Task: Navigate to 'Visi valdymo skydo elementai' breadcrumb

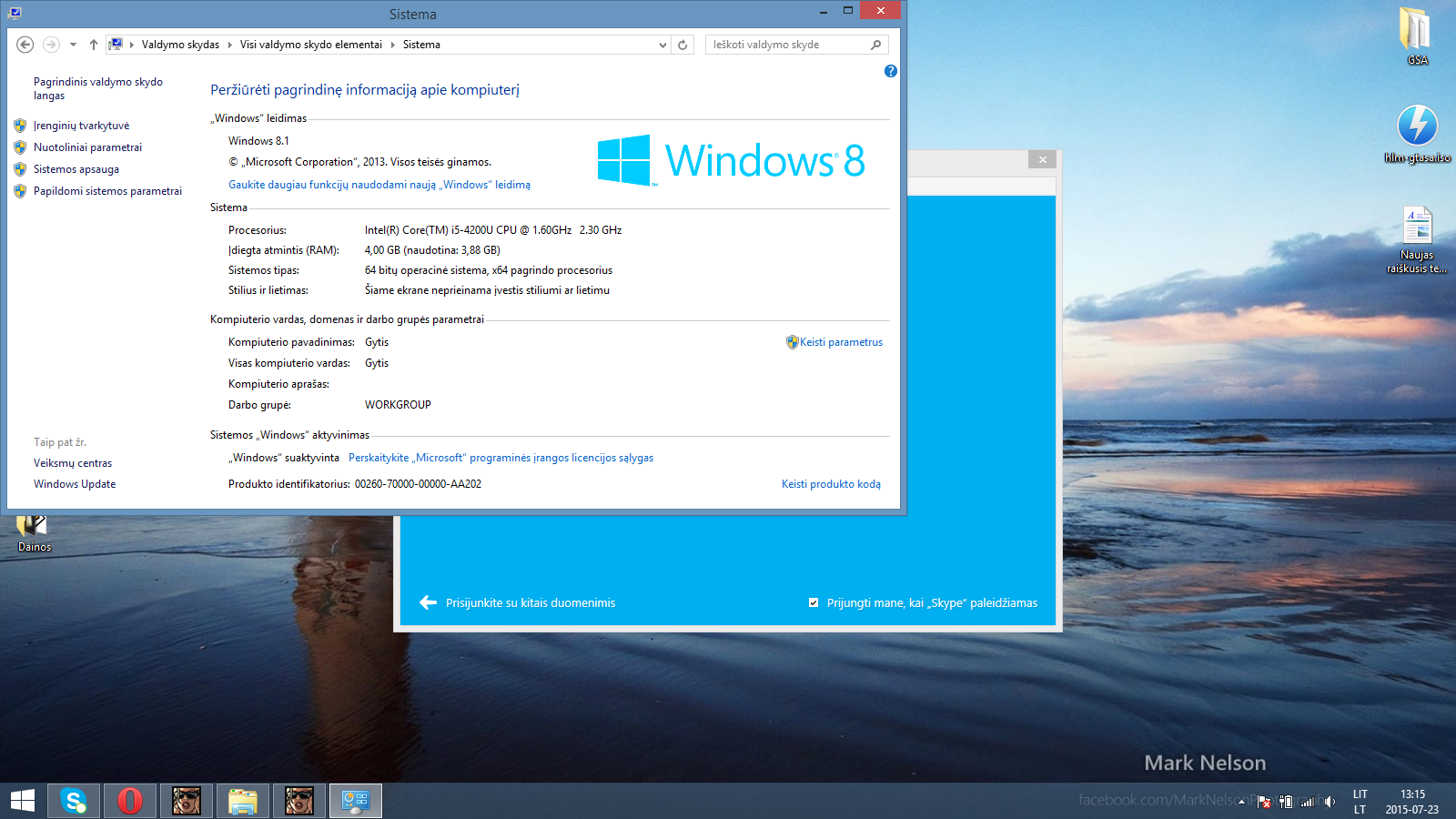Action: click(311, 45)
